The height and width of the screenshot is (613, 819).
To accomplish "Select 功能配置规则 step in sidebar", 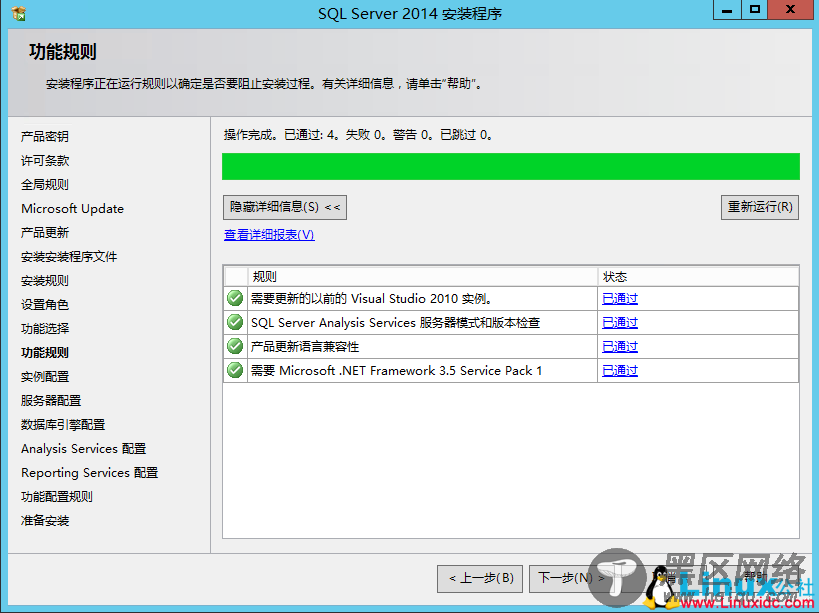I will point(57,497).
